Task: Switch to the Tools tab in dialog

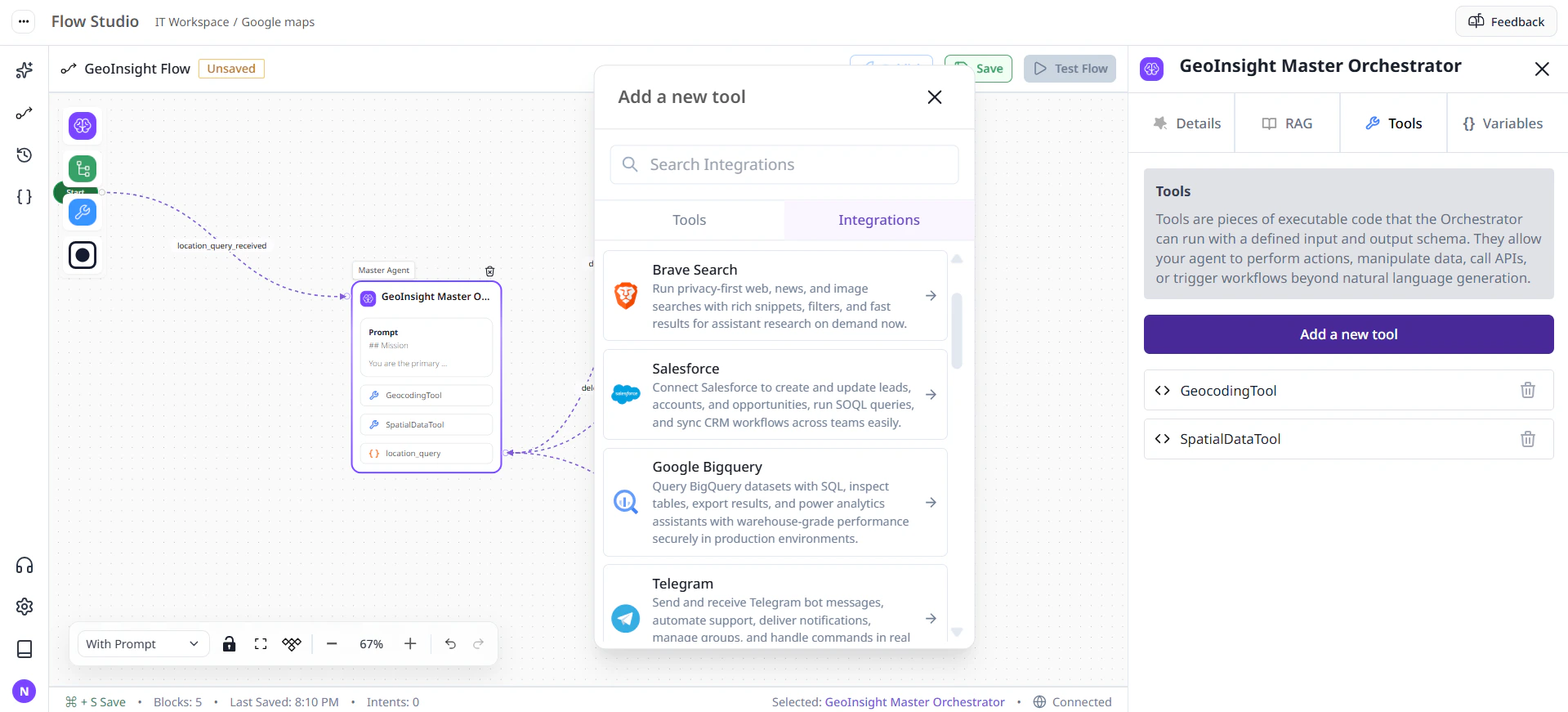Action: (x=690, y=220)
